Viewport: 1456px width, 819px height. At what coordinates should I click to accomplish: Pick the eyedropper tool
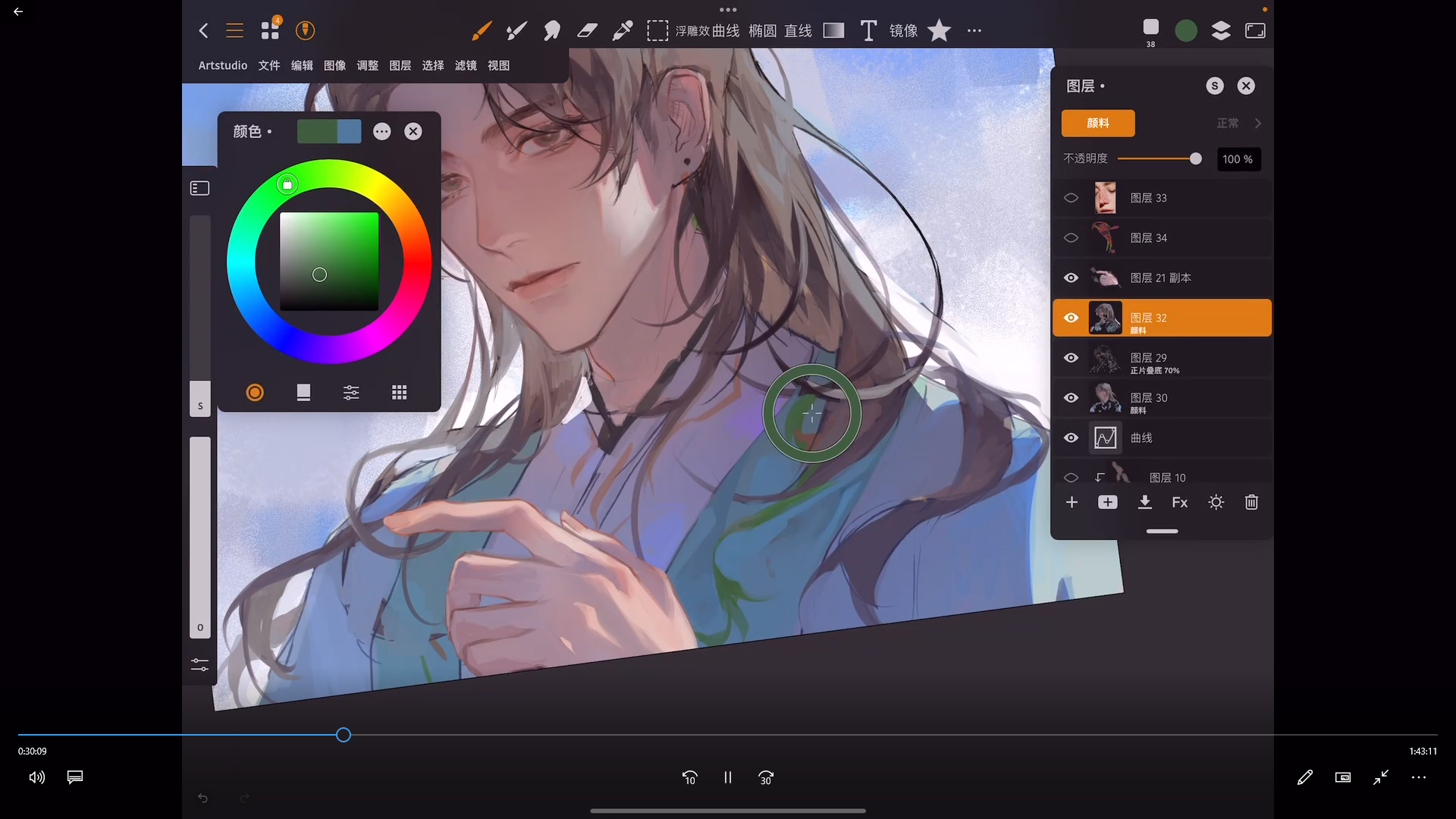point(623,30)
